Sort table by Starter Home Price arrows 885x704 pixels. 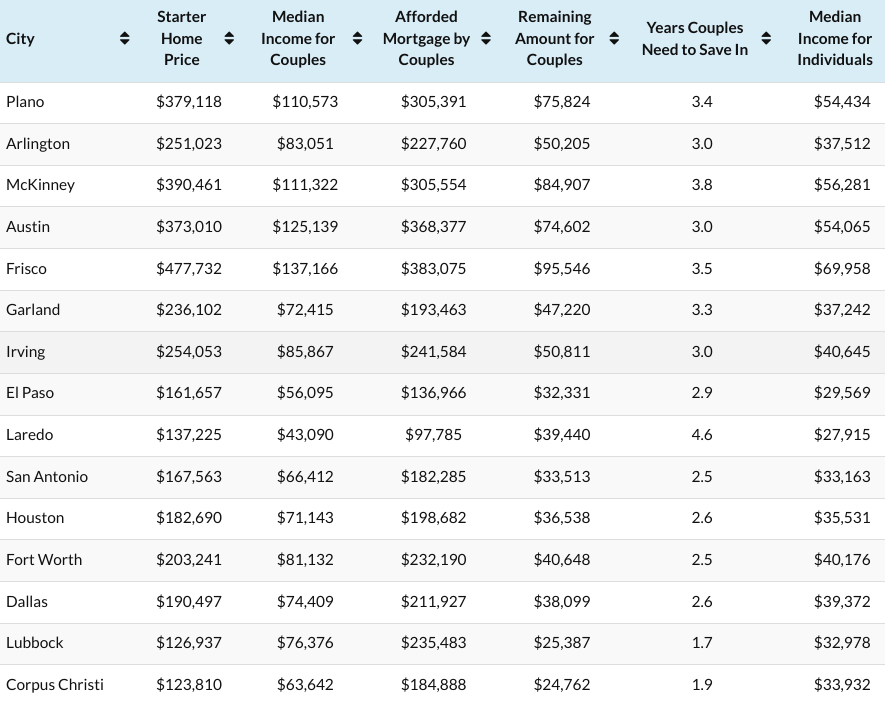tap(229, 39)
